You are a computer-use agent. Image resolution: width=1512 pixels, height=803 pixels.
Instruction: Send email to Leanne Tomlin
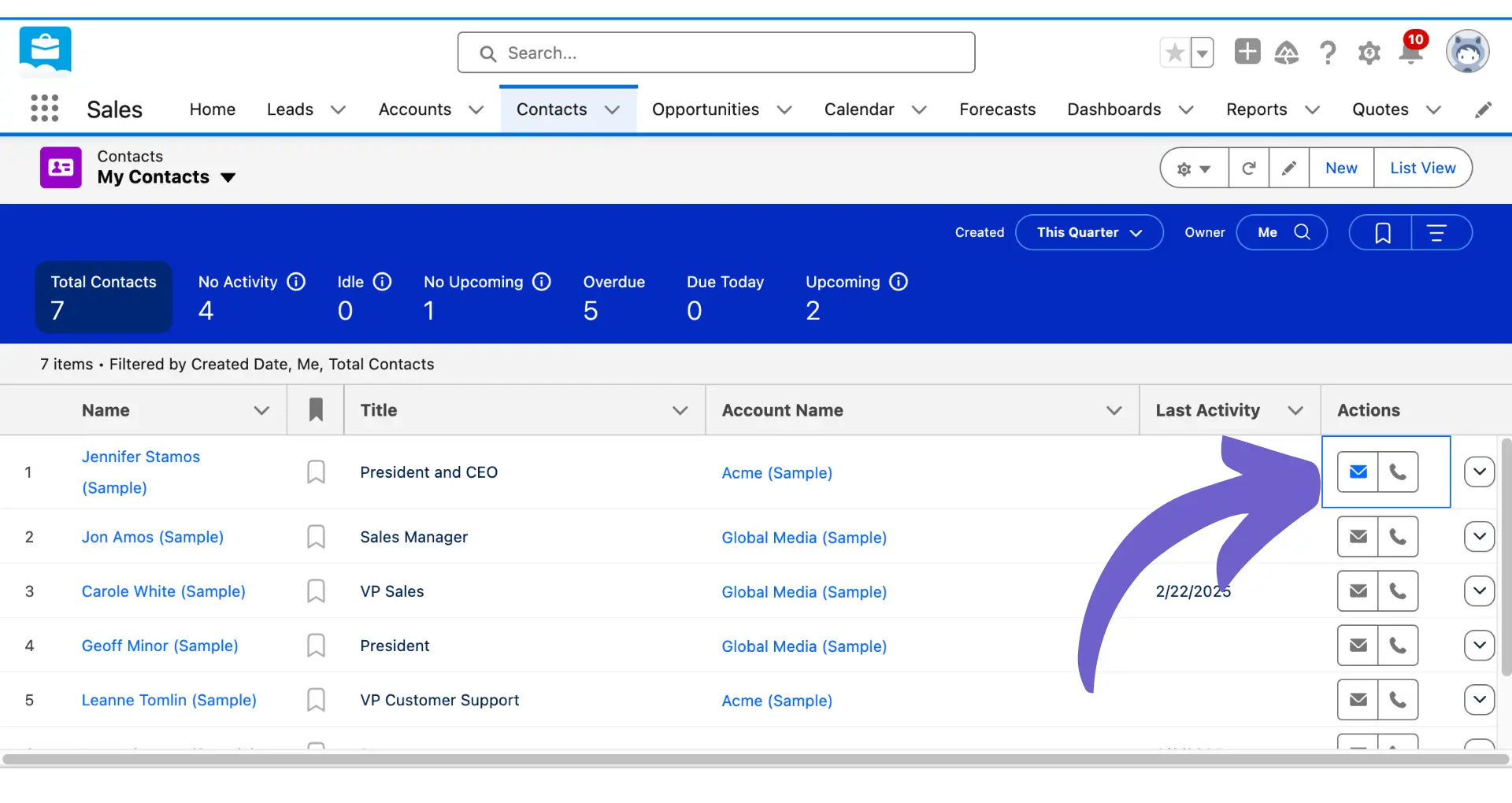(x=1358, y=699)
